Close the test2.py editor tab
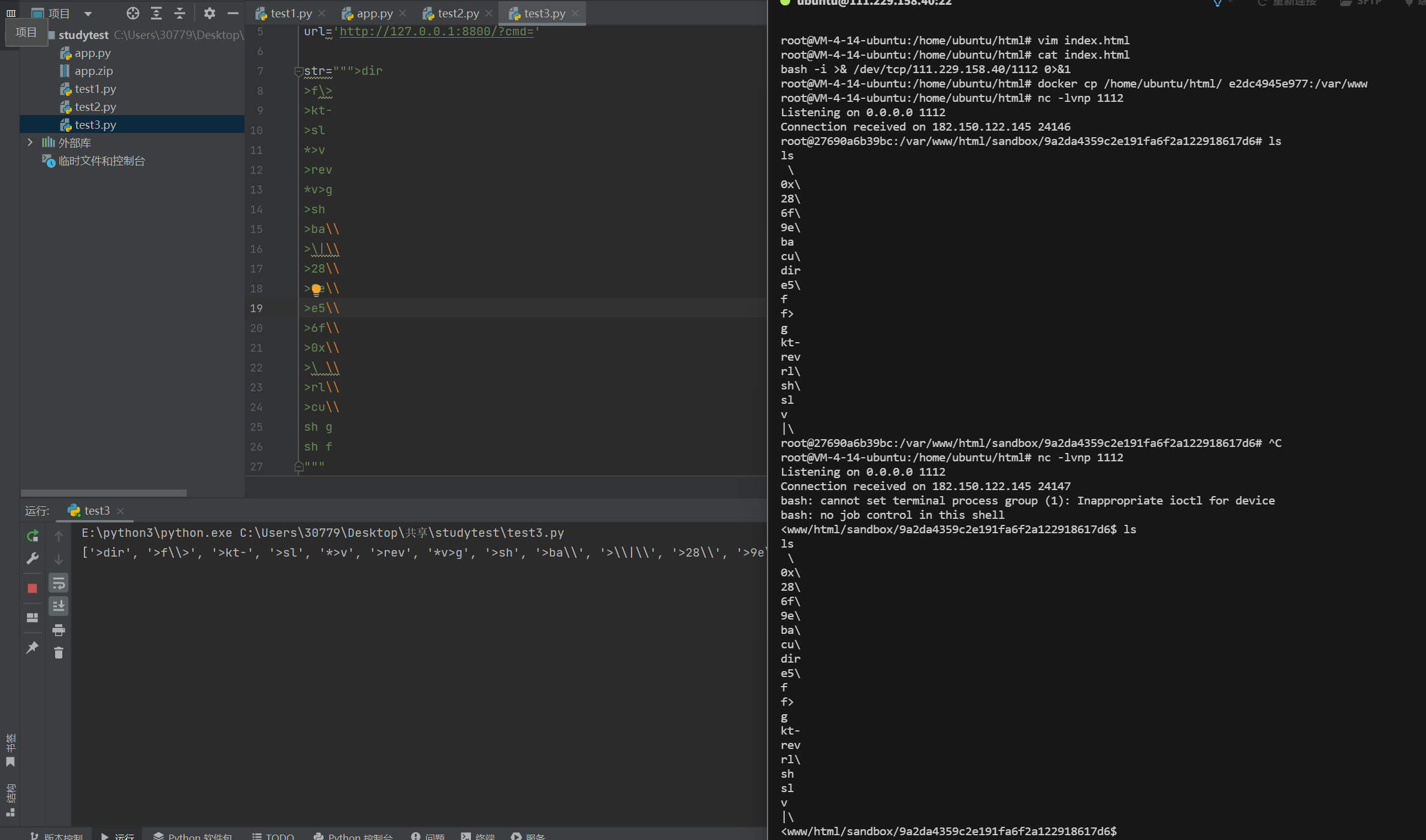This screenshot has width=1426, height=840. coord(489,13)
